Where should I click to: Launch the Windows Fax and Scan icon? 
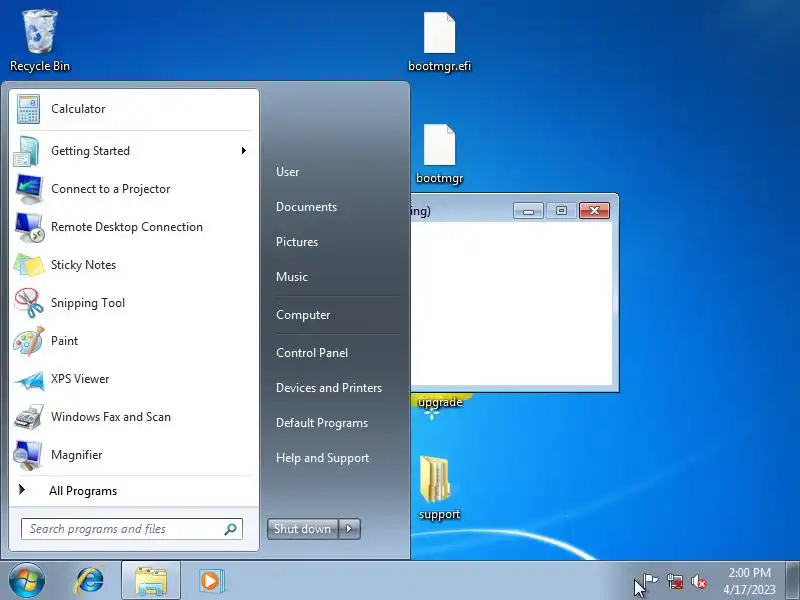coord(29,417)
